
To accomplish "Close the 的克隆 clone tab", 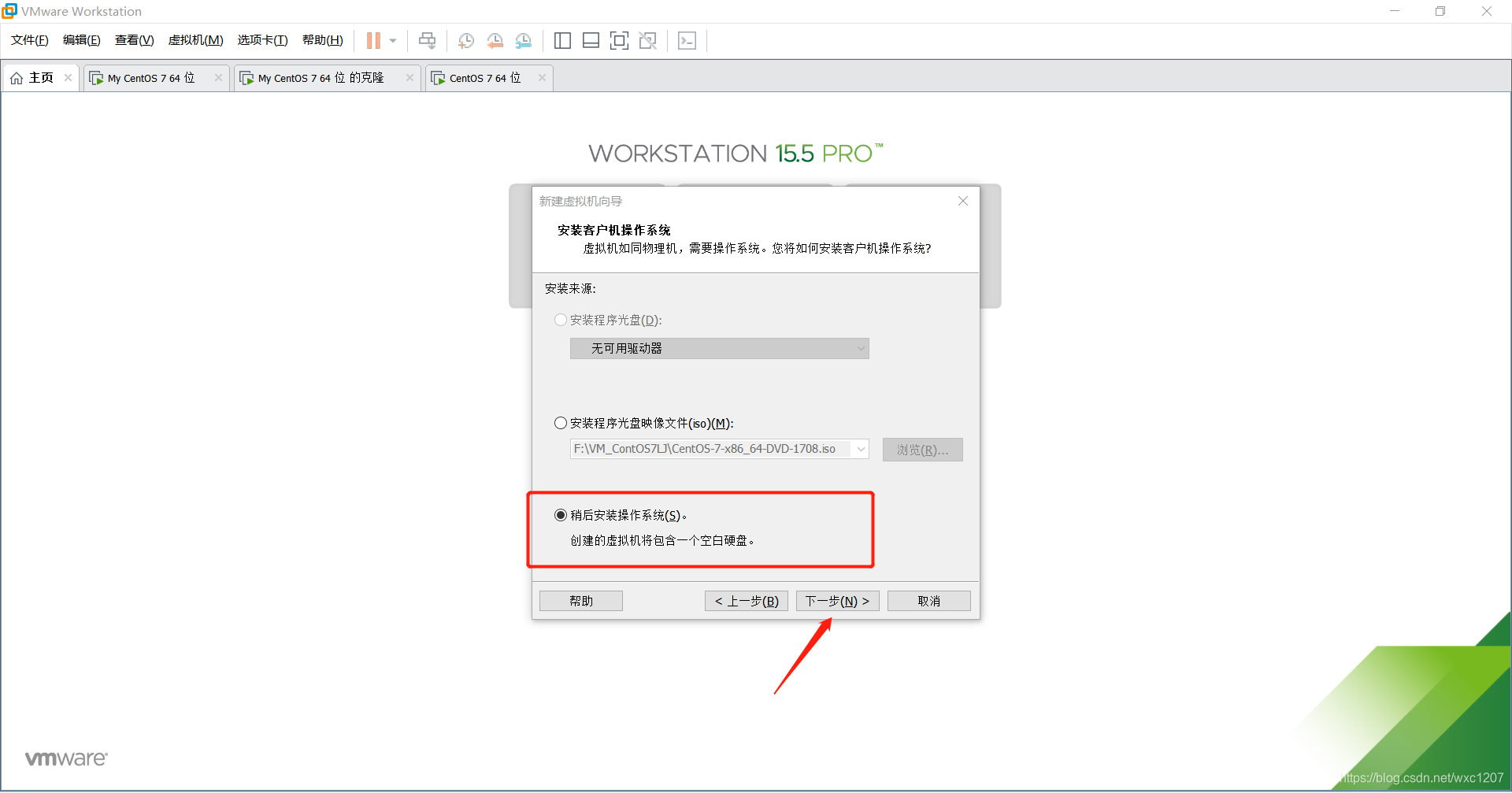I will click(409, 77).
